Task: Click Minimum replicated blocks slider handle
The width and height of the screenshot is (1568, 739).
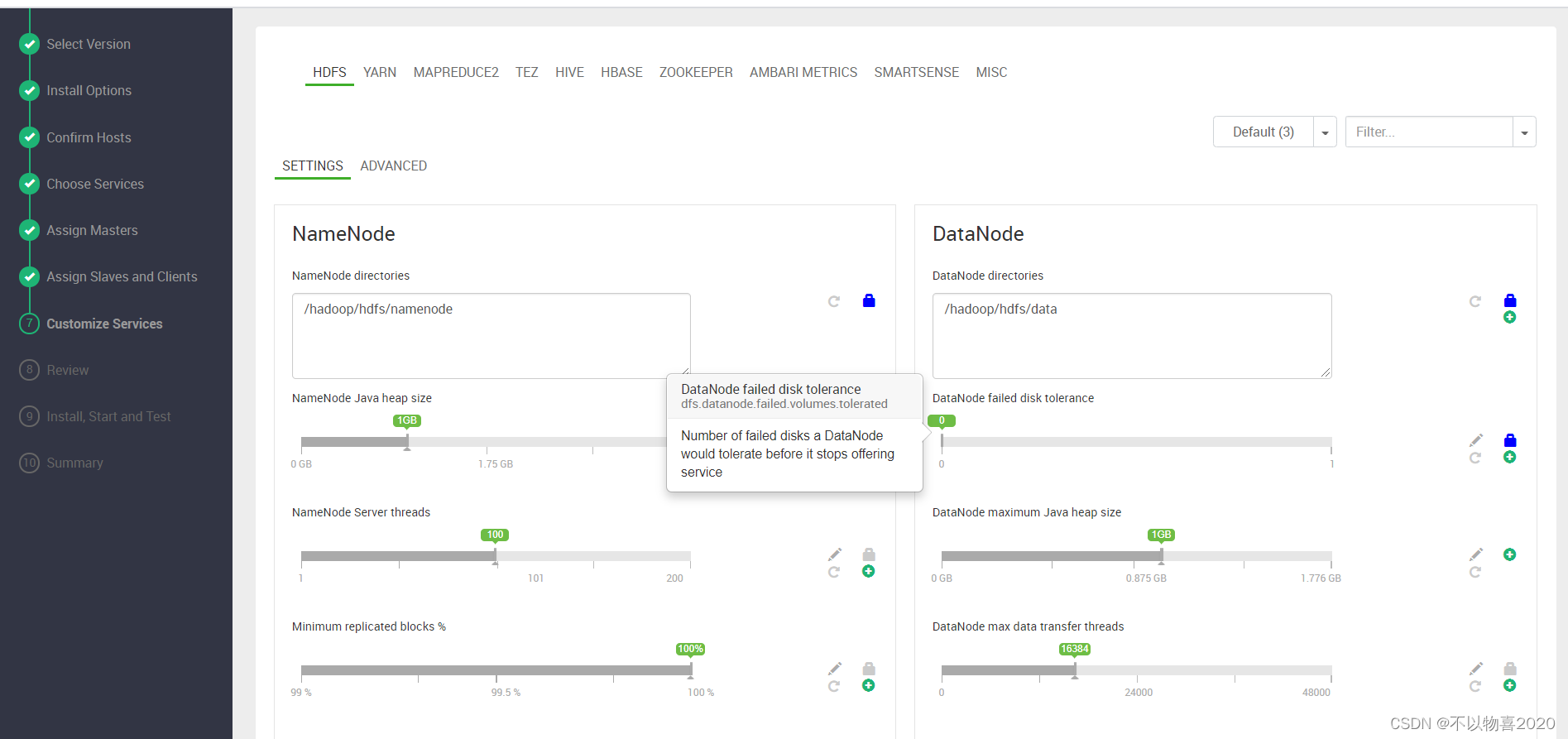Action: tap(691, 671)
